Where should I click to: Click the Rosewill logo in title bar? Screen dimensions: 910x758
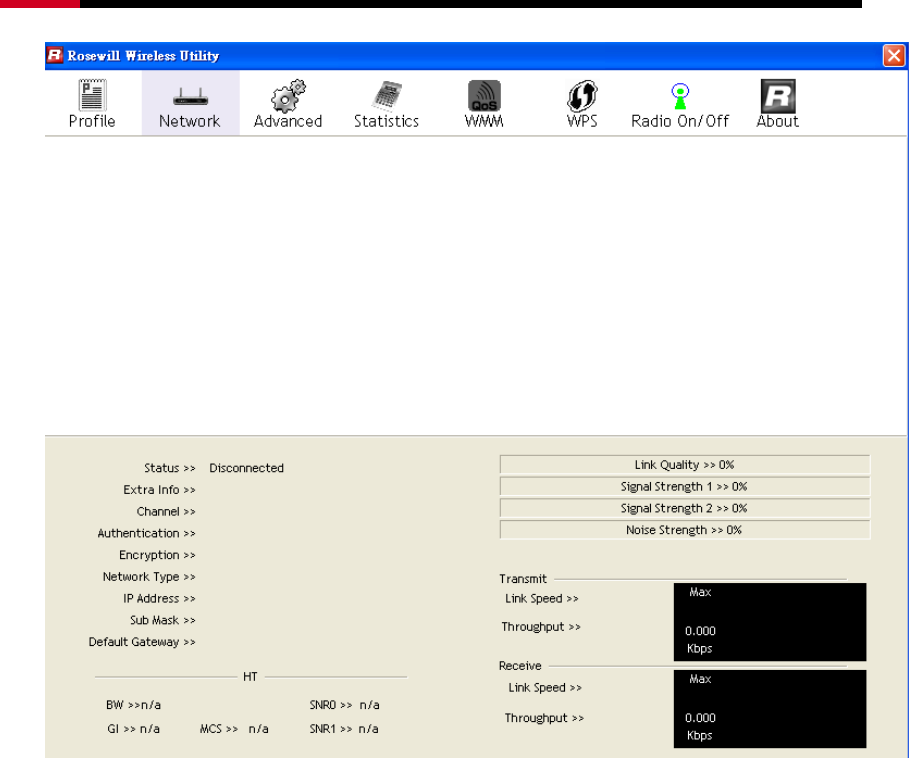(x=55, y=56)
